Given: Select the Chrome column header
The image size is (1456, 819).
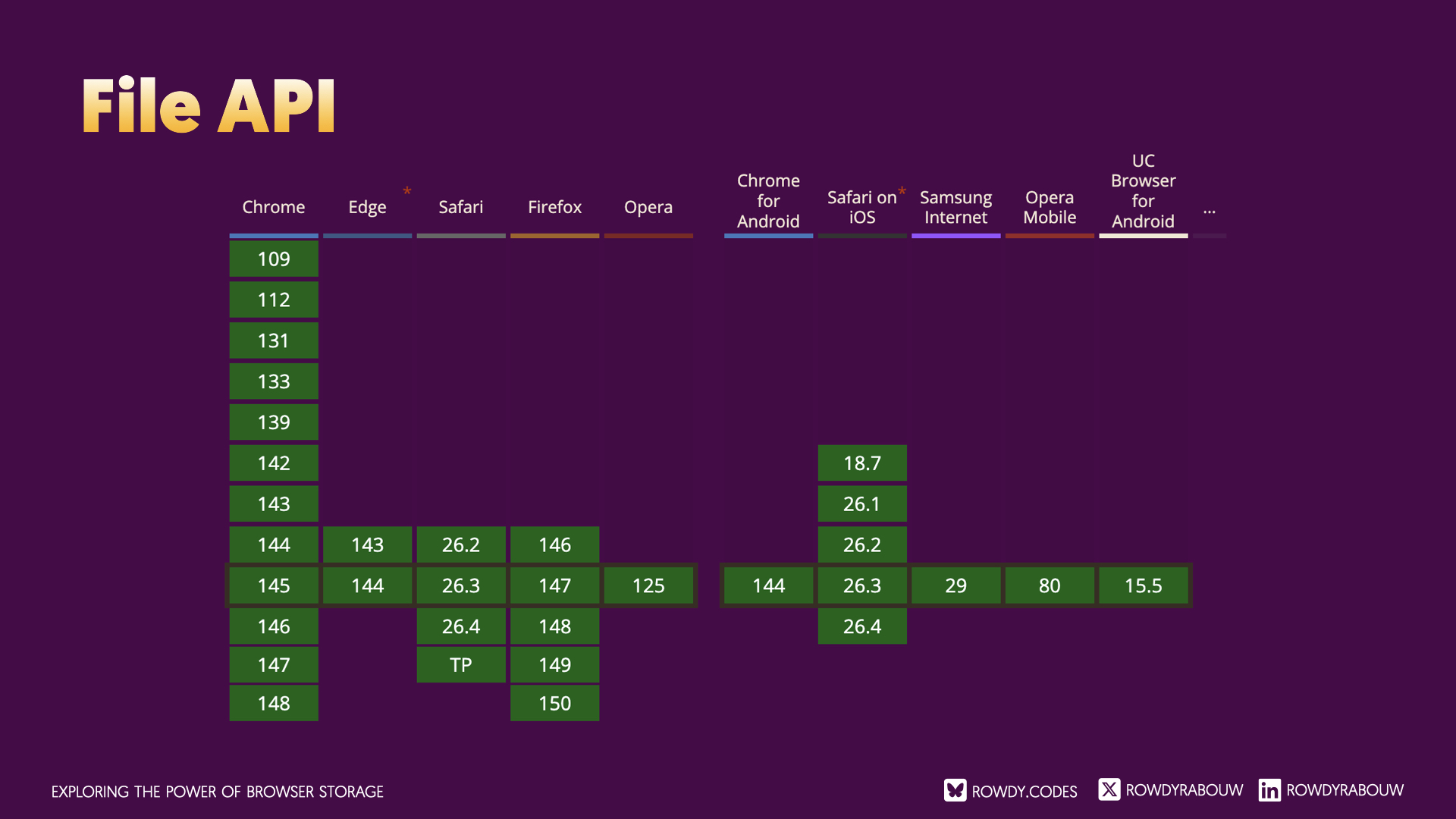Looking at the screenshot, I should pyautogui.click(x=273, y=207).
